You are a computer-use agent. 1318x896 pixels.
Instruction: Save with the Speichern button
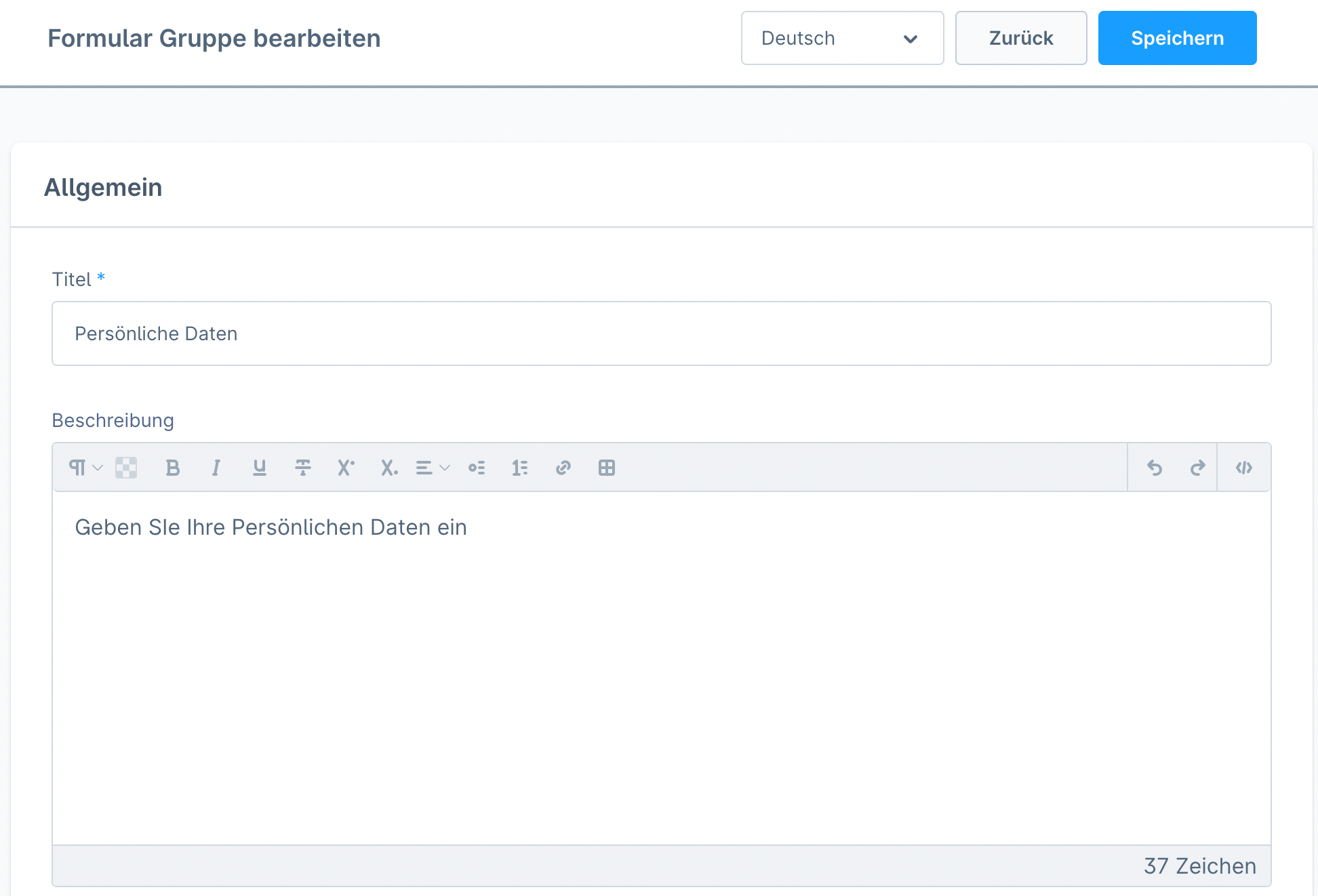(1178, 38)
